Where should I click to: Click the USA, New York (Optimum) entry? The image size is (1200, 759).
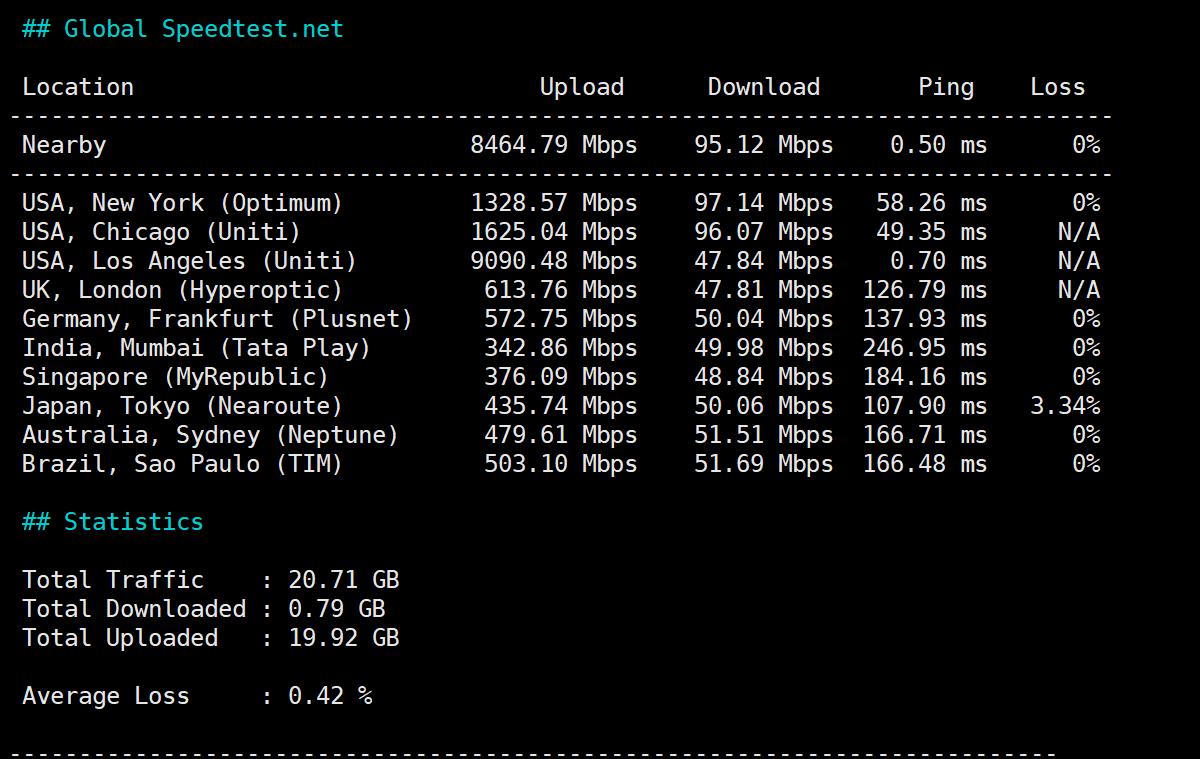point(182,203)
